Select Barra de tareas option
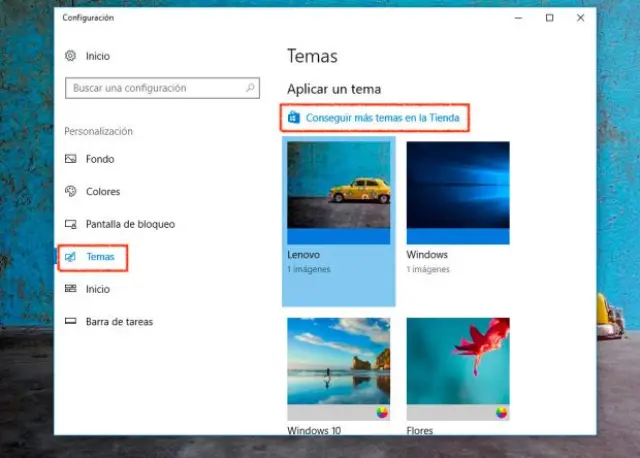Viewport: 640px width, 458px height. (x=119, y=322)
